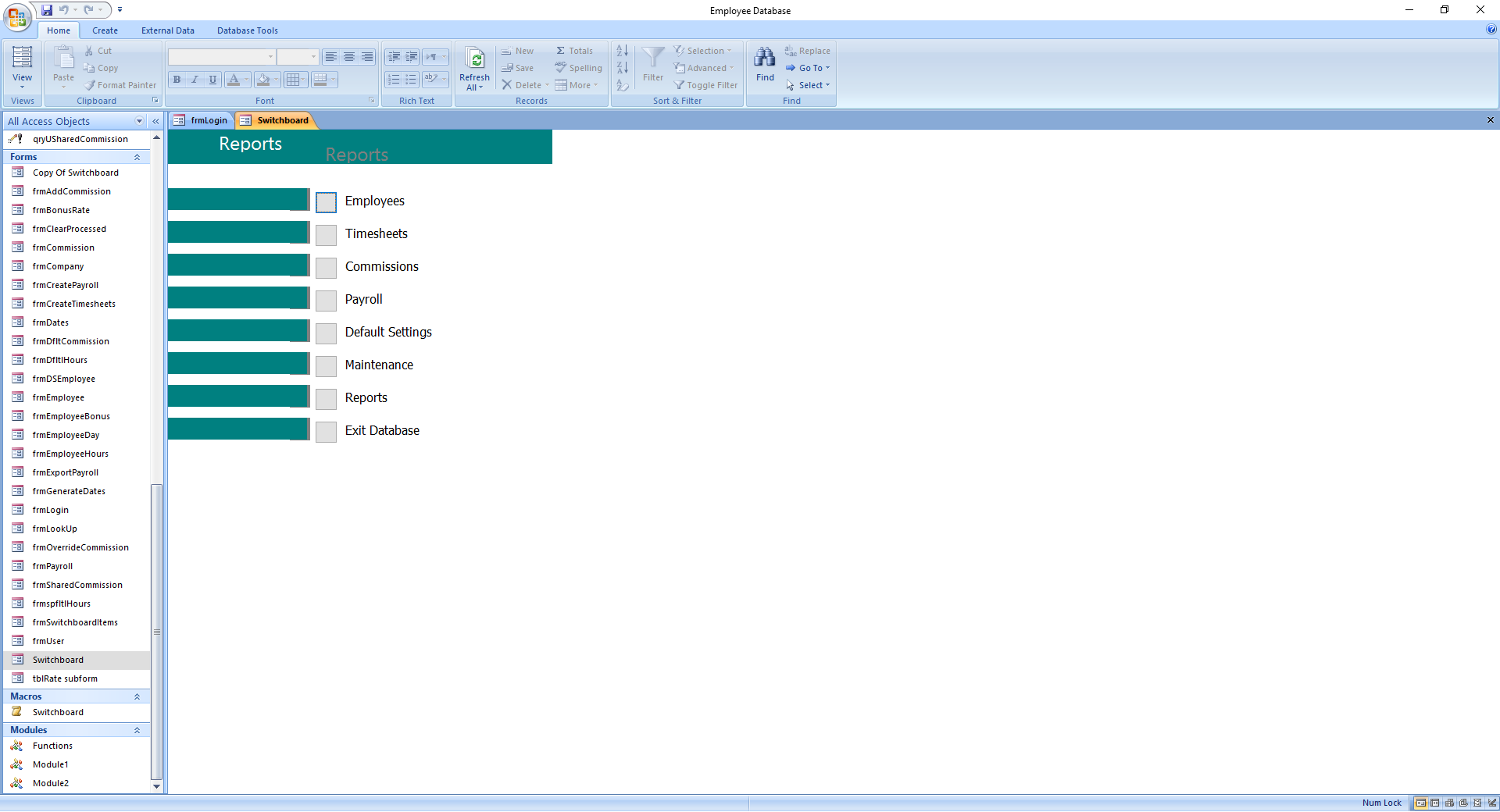This screenshot has width=1500, height=812.
Task: Collapse the Modules group
Action: [x=137, y=730]
